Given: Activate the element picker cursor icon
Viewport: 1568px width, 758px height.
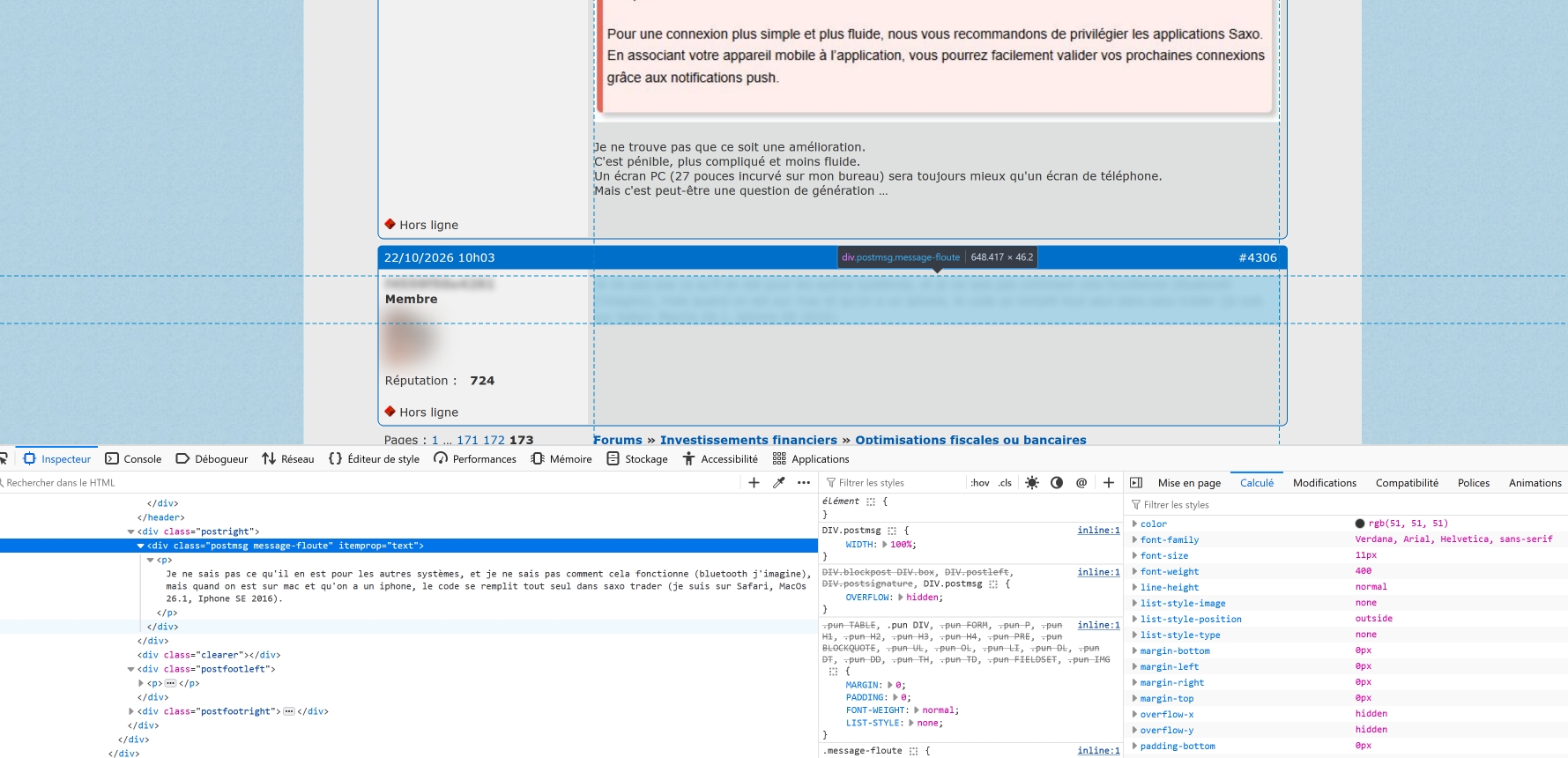Looking at the screenshot, I should (x=4, y=458).
